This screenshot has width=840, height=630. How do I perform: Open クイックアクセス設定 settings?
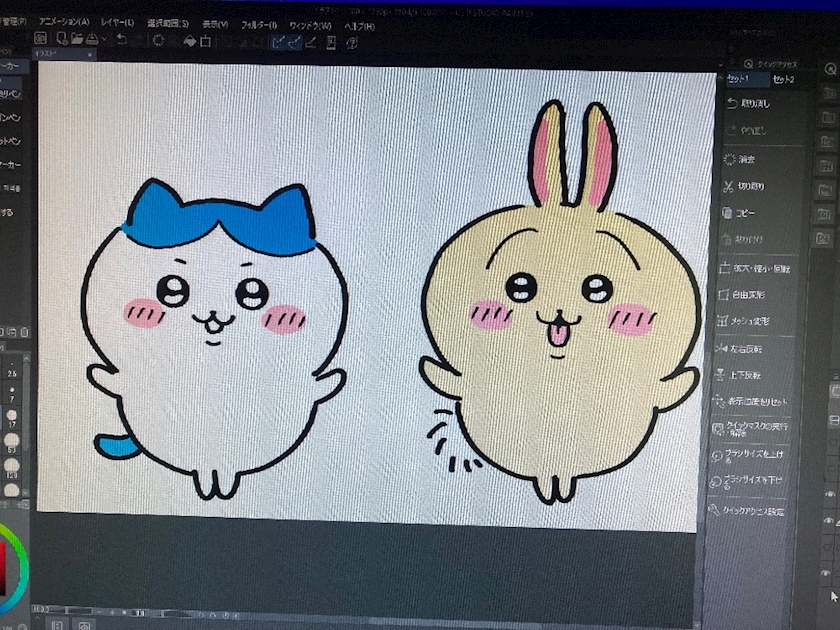tap(747, 511)
